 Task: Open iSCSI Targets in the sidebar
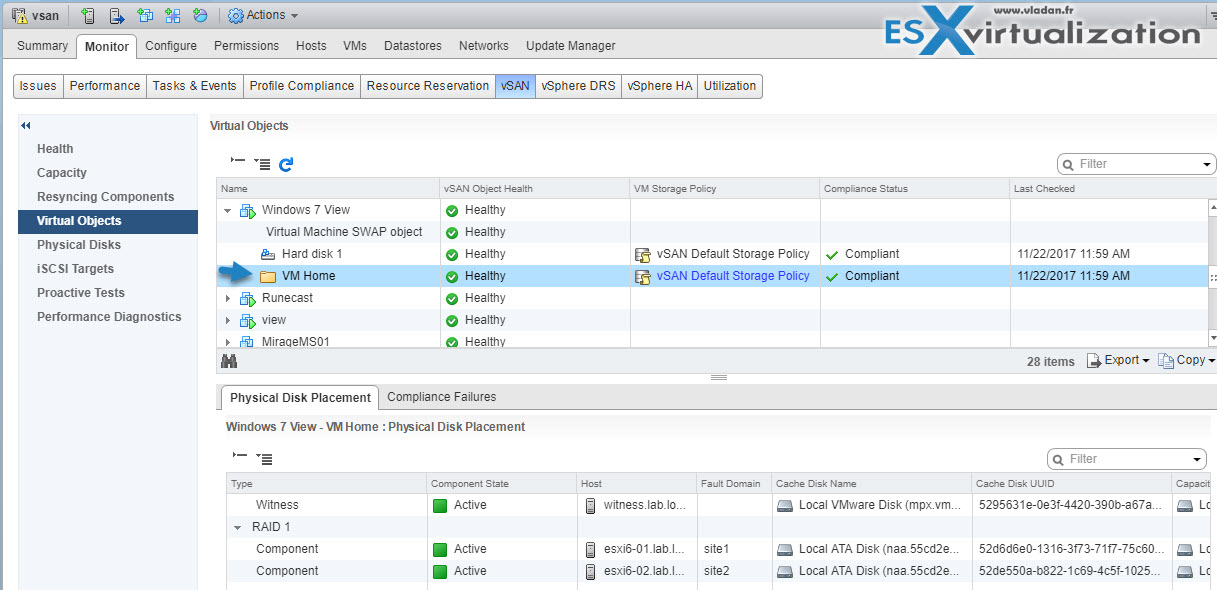[76, 269]
